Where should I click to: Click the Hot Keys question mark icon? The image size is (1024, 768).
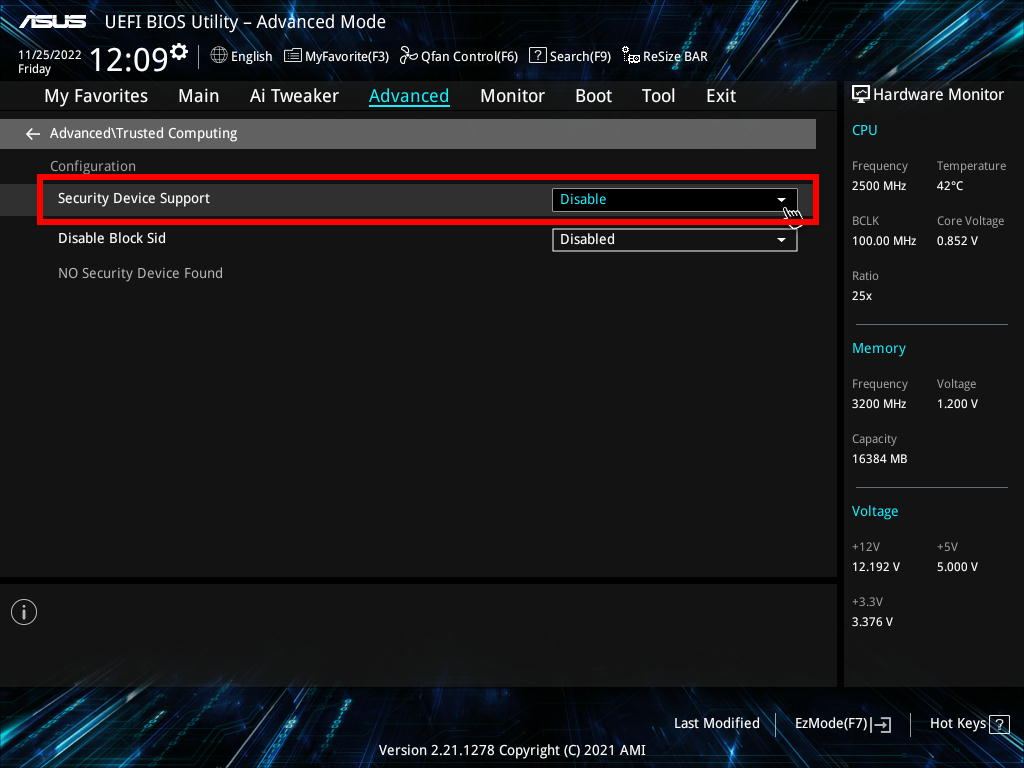coord(999,724)
